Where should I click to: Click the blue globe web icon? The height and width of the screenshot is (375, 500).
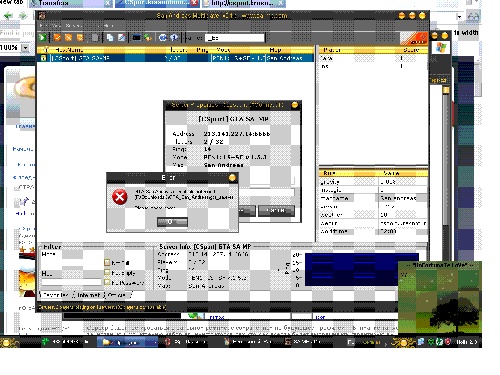[162, 37]
